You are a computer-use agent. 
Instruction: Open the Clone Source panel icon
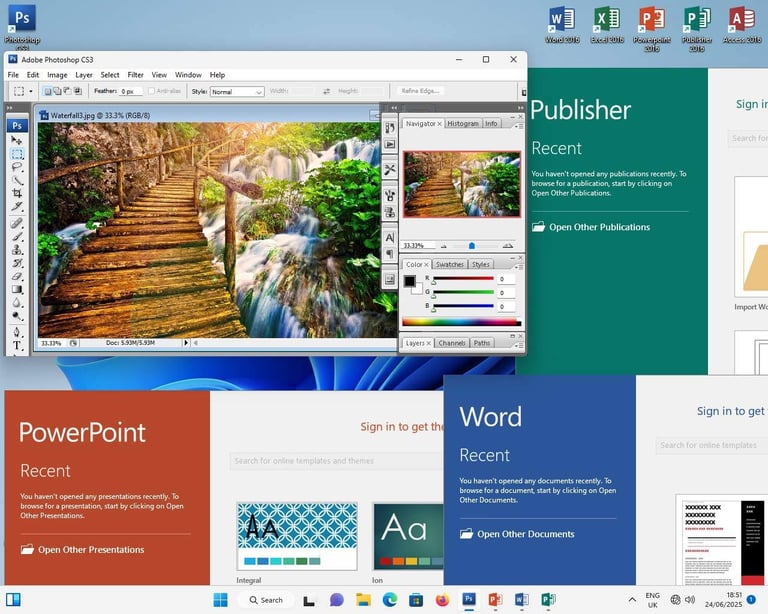pyautogui.click(x=390, y=213)
